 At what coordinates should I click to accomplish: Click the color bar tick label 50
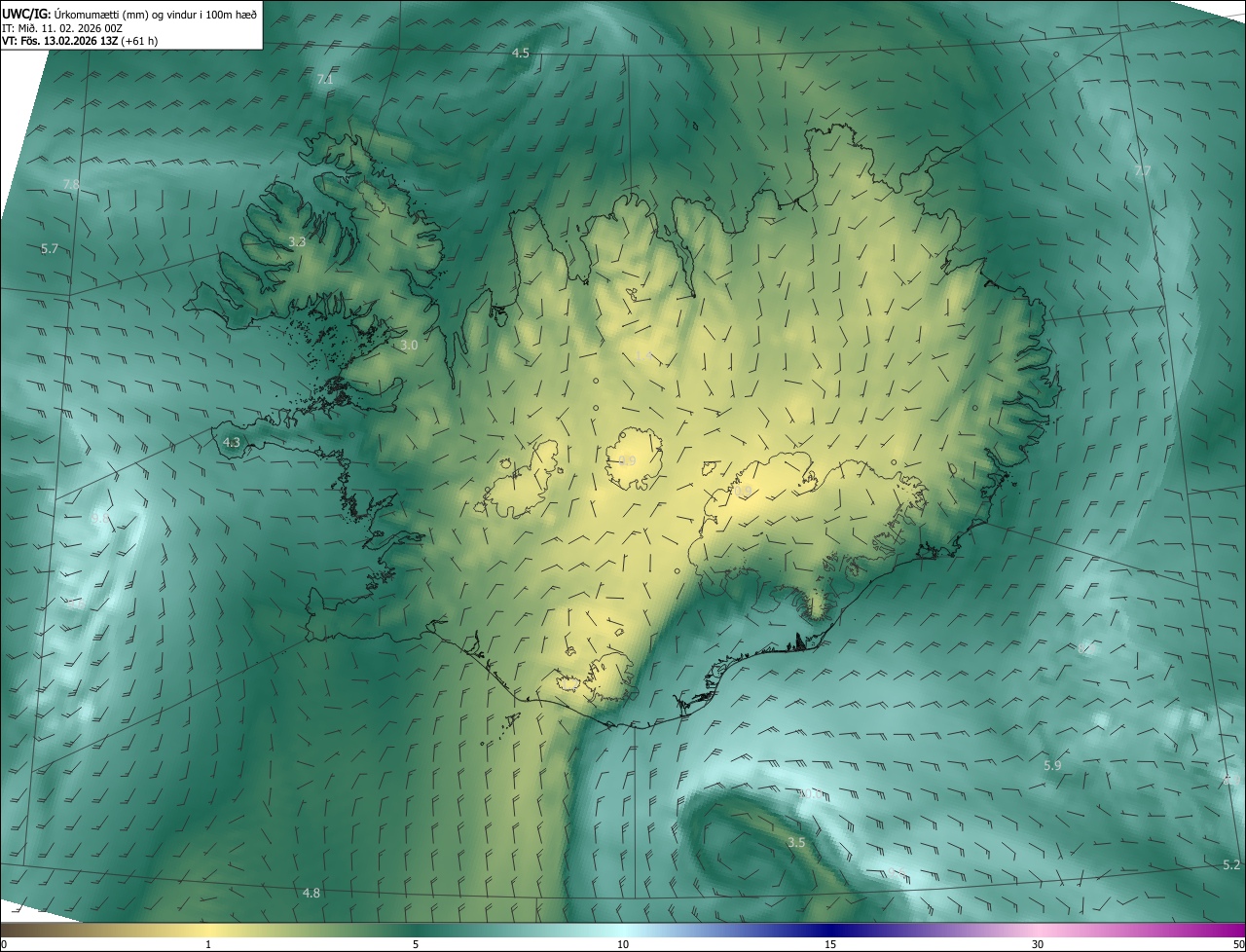click(1238, 944)
